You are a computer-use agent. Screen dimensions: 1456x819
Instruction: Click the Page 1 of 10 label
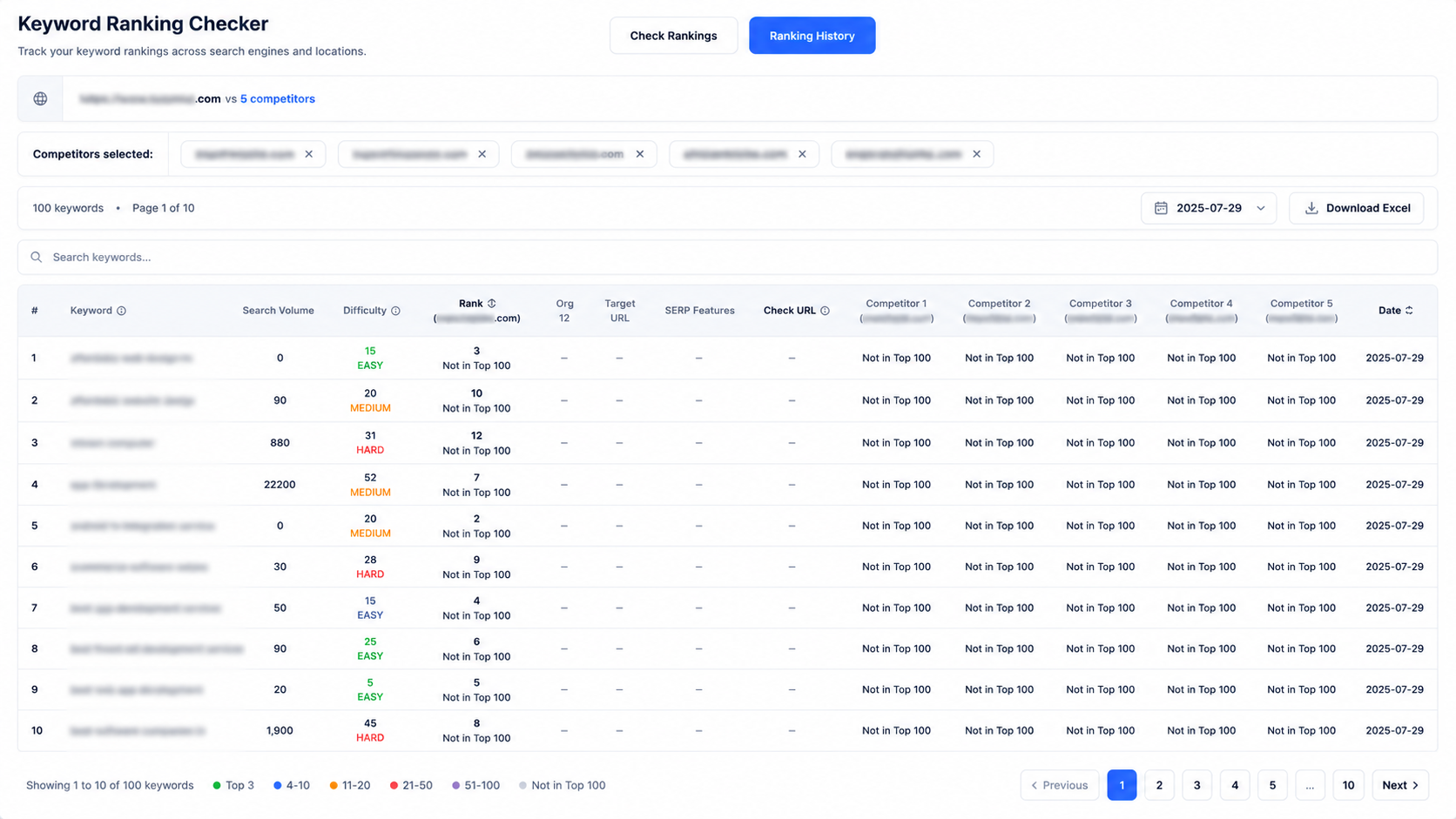point(164,208)
